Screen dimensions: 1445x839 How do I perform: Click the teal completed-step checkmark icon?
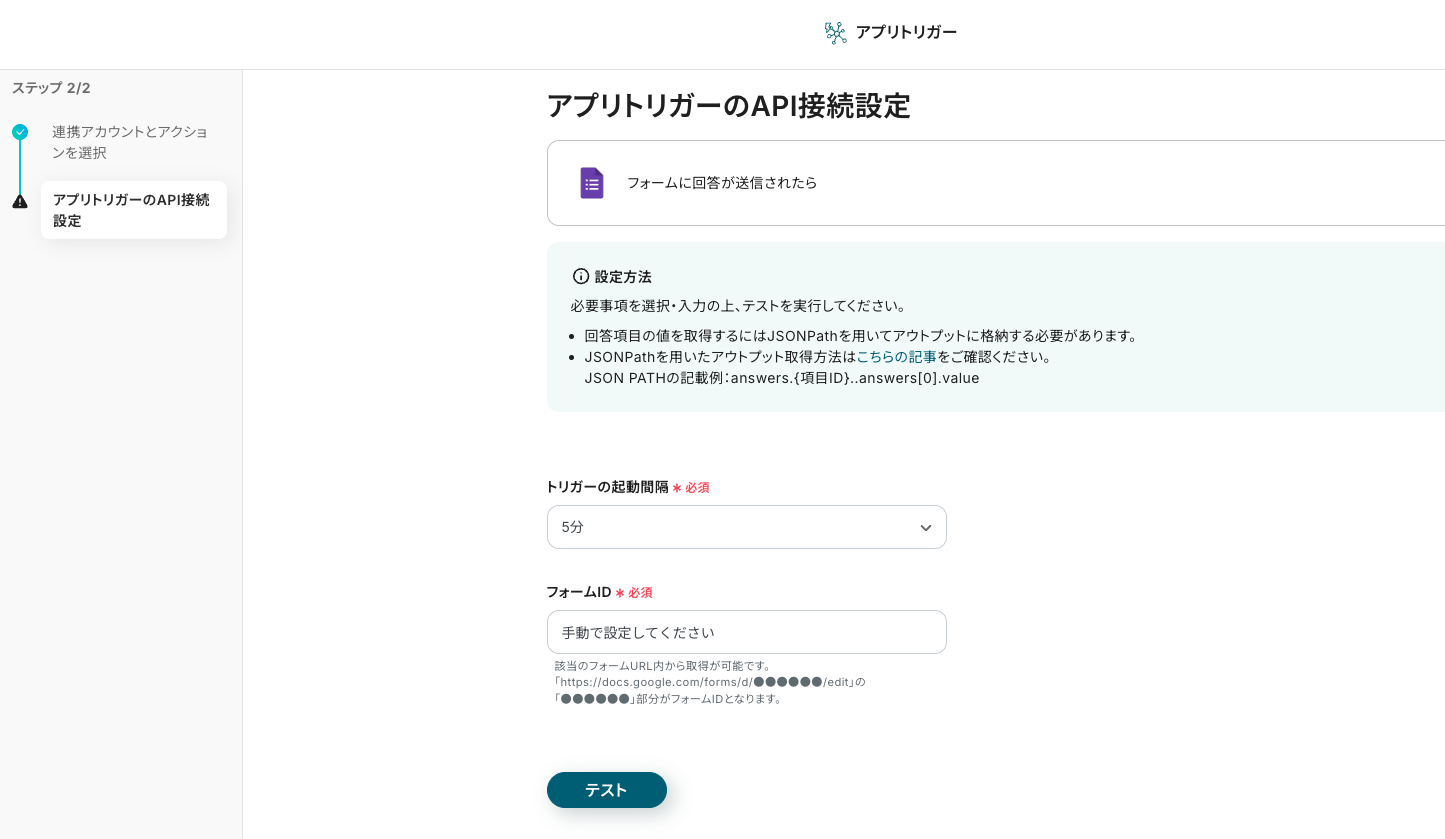point(20,132)
